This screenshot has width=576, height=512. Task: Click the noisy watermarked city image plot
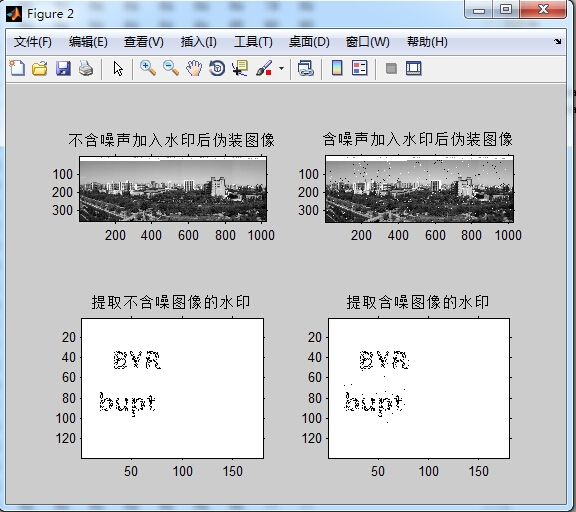[x=419, y=189]
